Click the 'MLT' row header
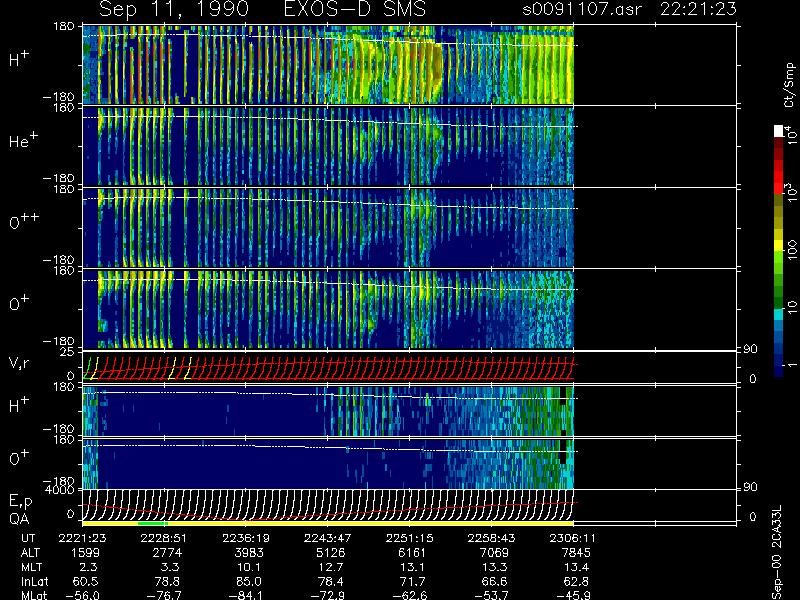 pos(31,567)
